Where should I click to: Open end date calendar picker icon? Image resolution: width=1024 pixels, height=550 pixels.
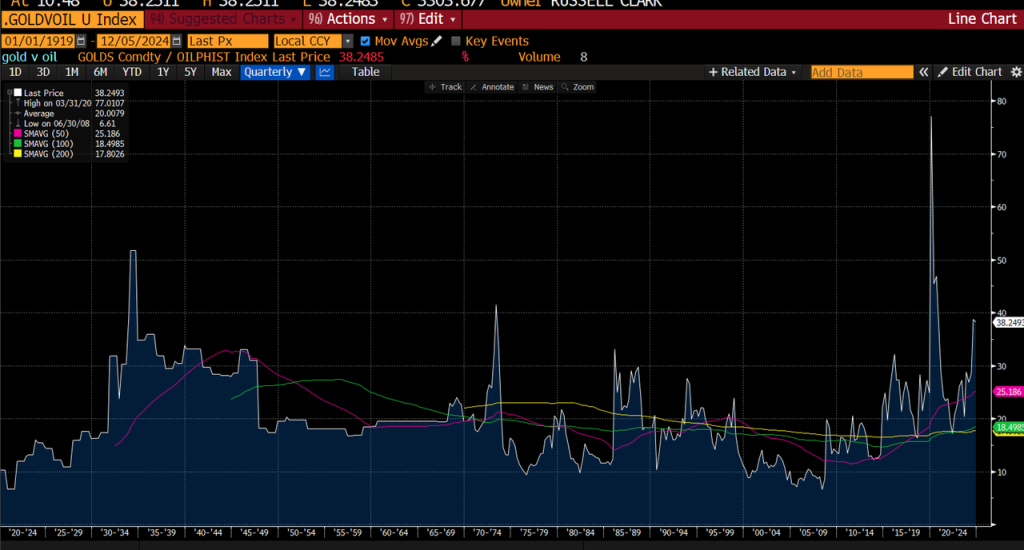pyautogui.click(x=177, y=41)
